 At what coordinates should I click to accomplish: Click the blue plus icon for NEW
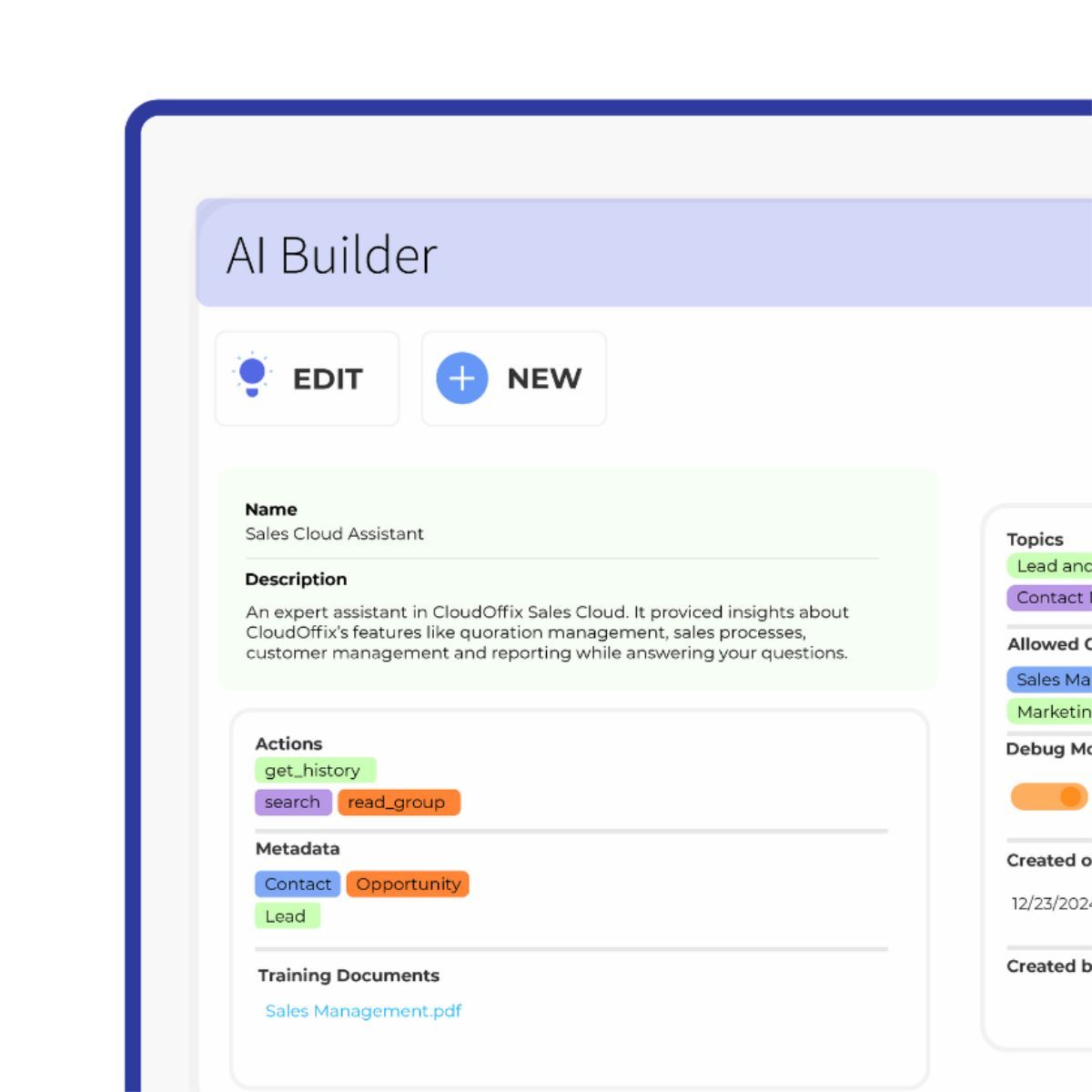click(x=462, y=379)
